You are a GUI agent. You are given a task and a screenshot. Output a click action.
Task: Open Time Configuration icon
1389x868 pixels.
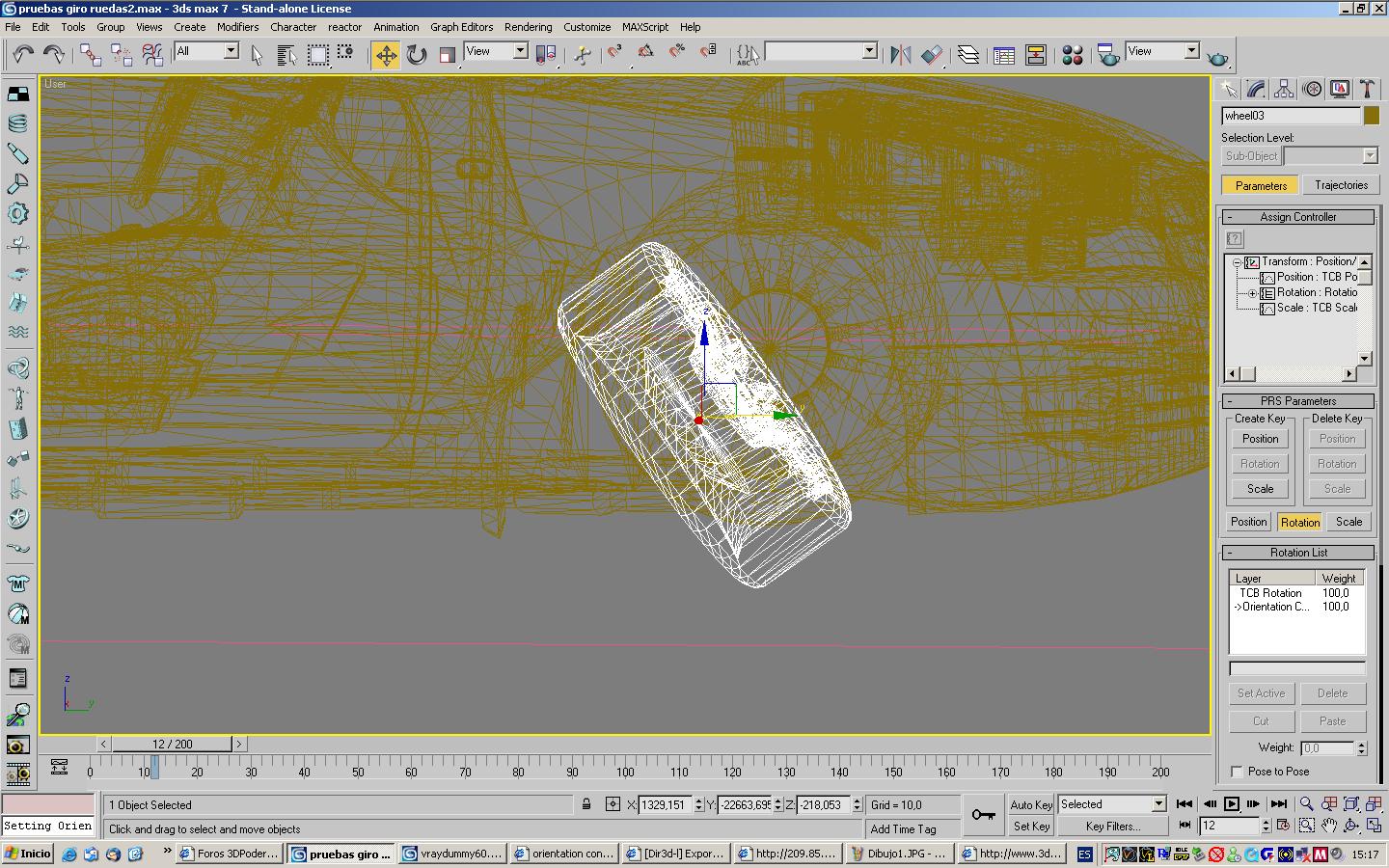point(1283,826)
